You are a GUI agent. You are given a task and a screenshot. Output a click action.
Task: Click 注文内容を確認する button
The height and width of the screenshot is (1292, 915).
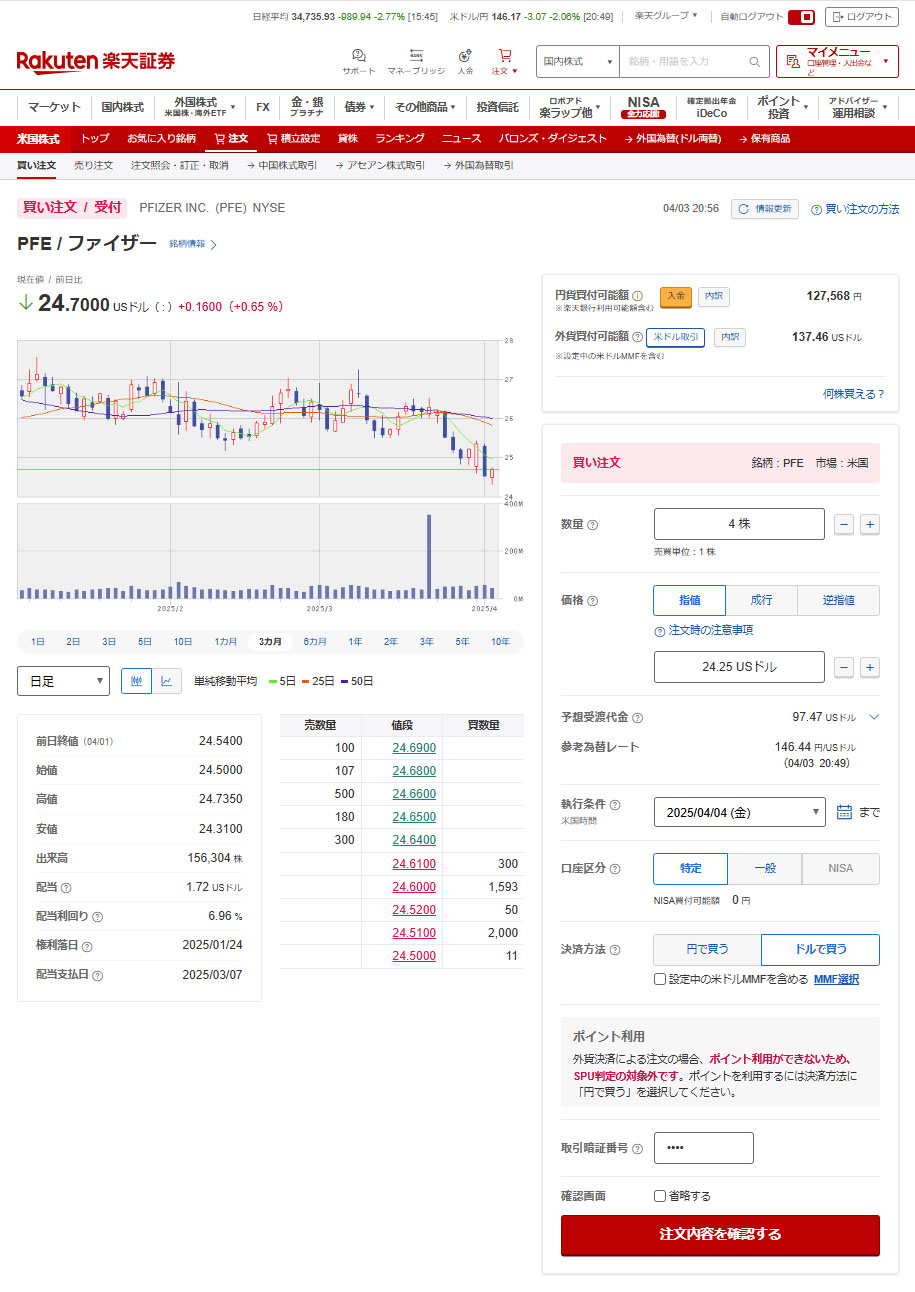click(720, 1234)
